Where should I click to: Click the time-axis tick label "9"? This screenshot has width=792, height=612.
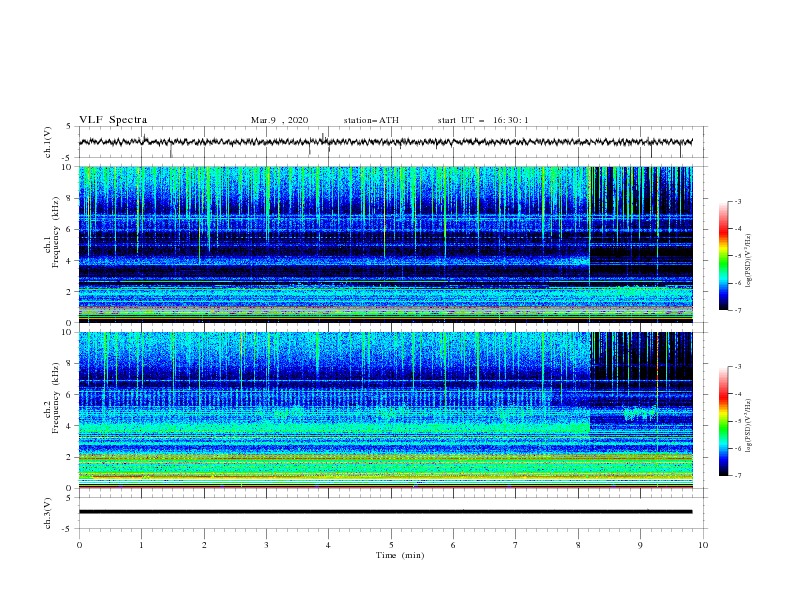640,545
